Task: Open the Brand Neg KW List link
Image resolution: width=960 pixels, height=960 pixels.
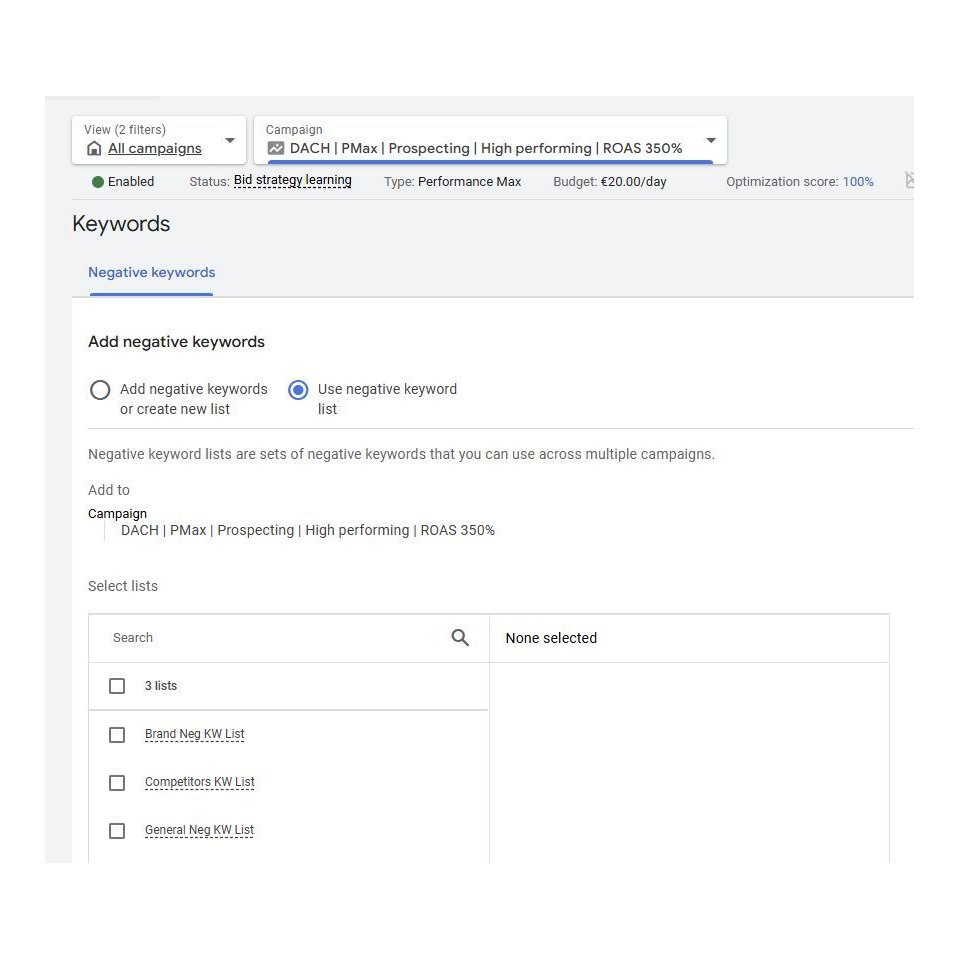Action: click(x=195, y=733)
